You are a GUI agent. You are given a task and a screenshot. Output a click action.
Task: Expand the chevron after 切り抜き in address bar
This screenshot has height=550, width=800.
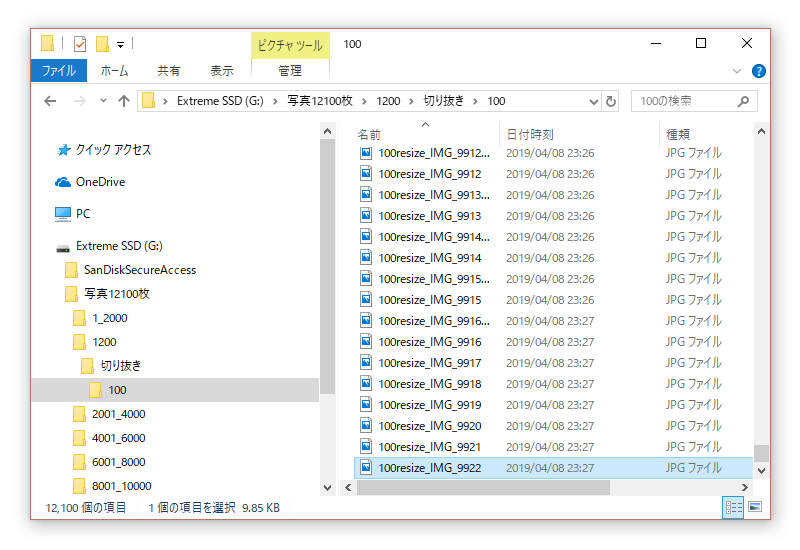point(475,101)
